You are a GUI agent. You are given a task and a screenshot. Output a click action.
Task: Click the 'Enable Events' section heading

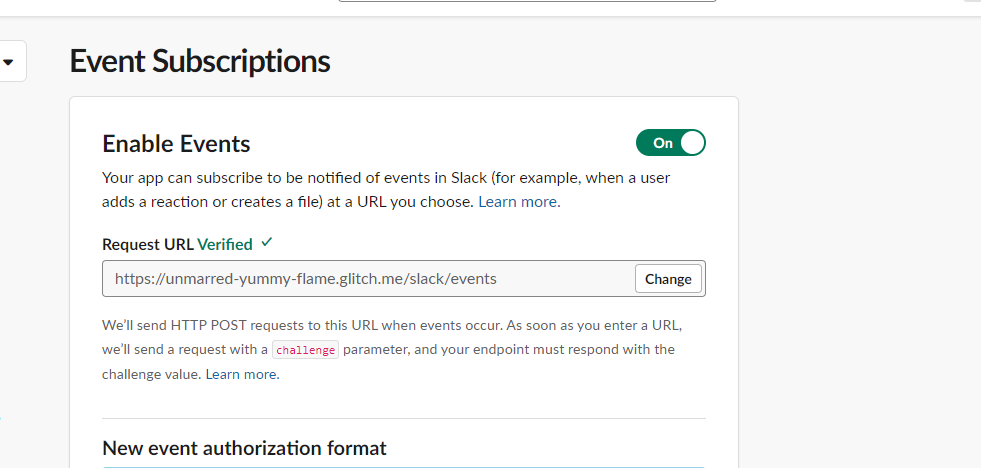tap(176, 143)
